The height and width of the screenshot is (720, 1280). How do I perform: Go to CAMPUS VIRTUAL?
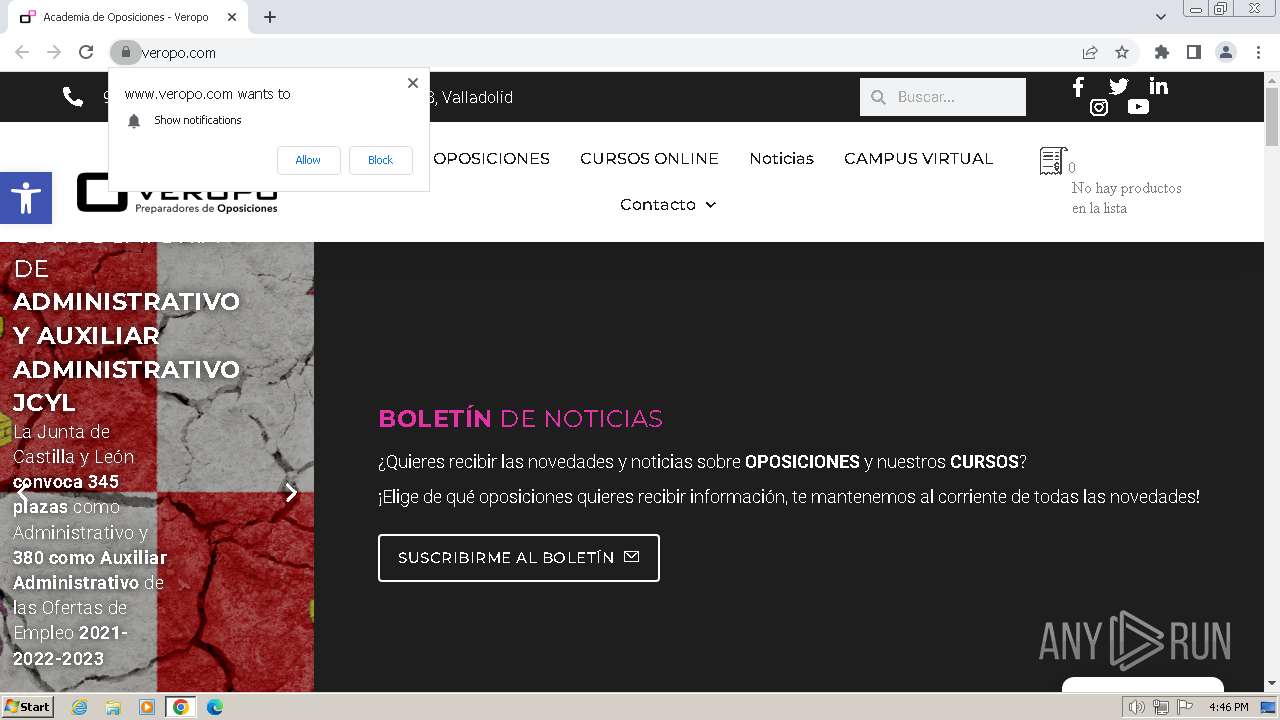coord(918,158)
